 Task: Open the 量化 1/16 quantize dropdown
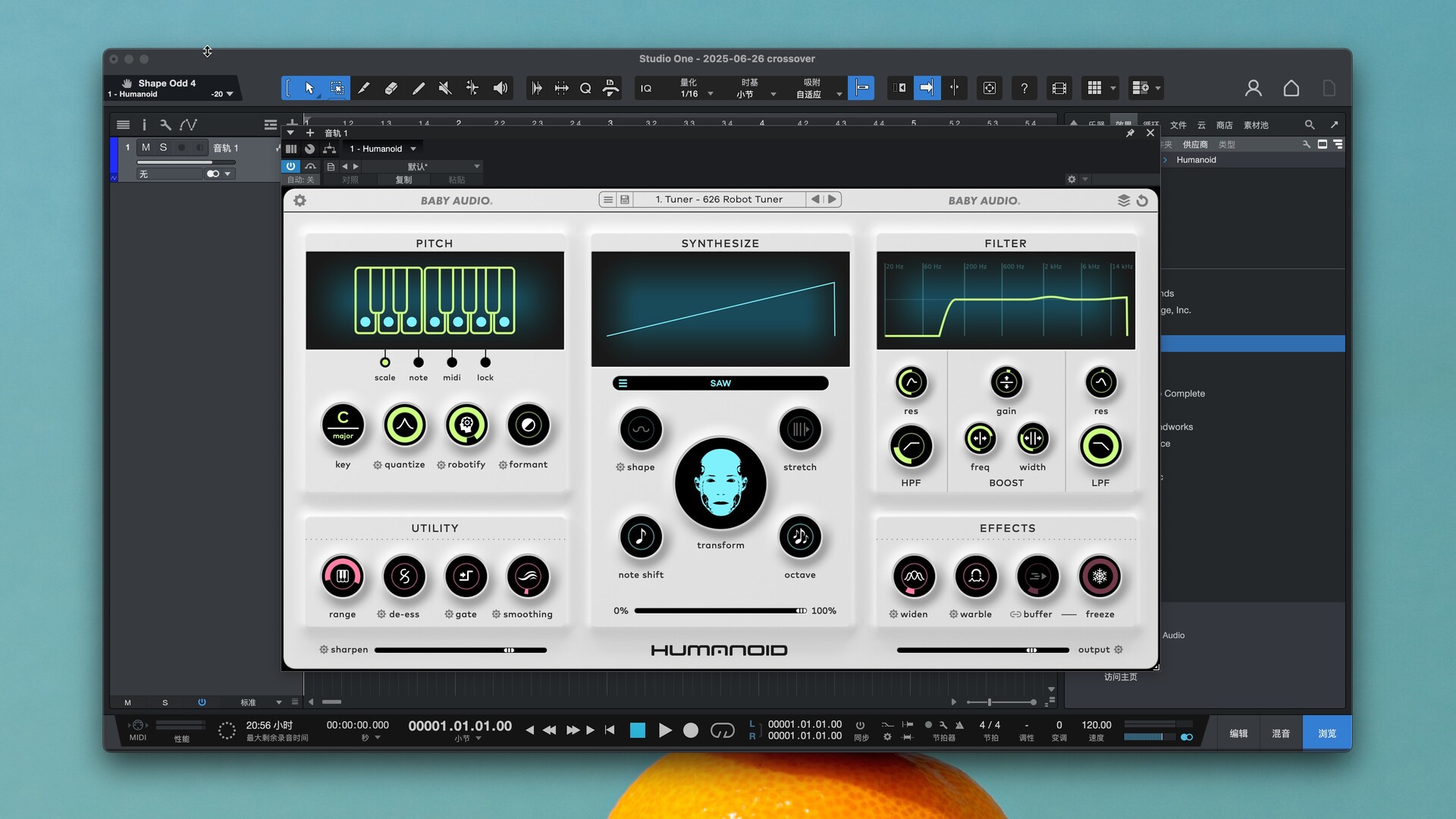[x=695, y=88]
